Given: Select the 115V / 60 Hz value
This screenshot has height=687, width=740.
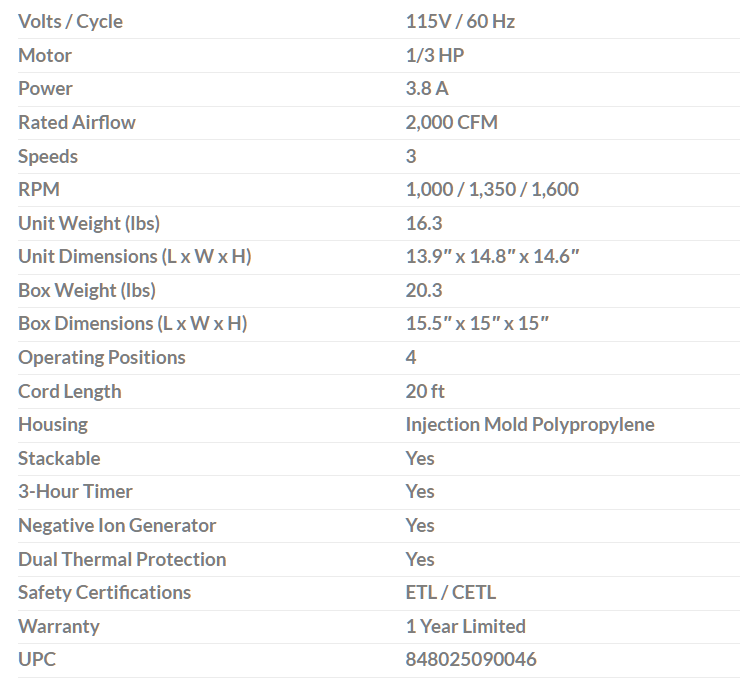Looking at the screenshot, I should 460,21.
